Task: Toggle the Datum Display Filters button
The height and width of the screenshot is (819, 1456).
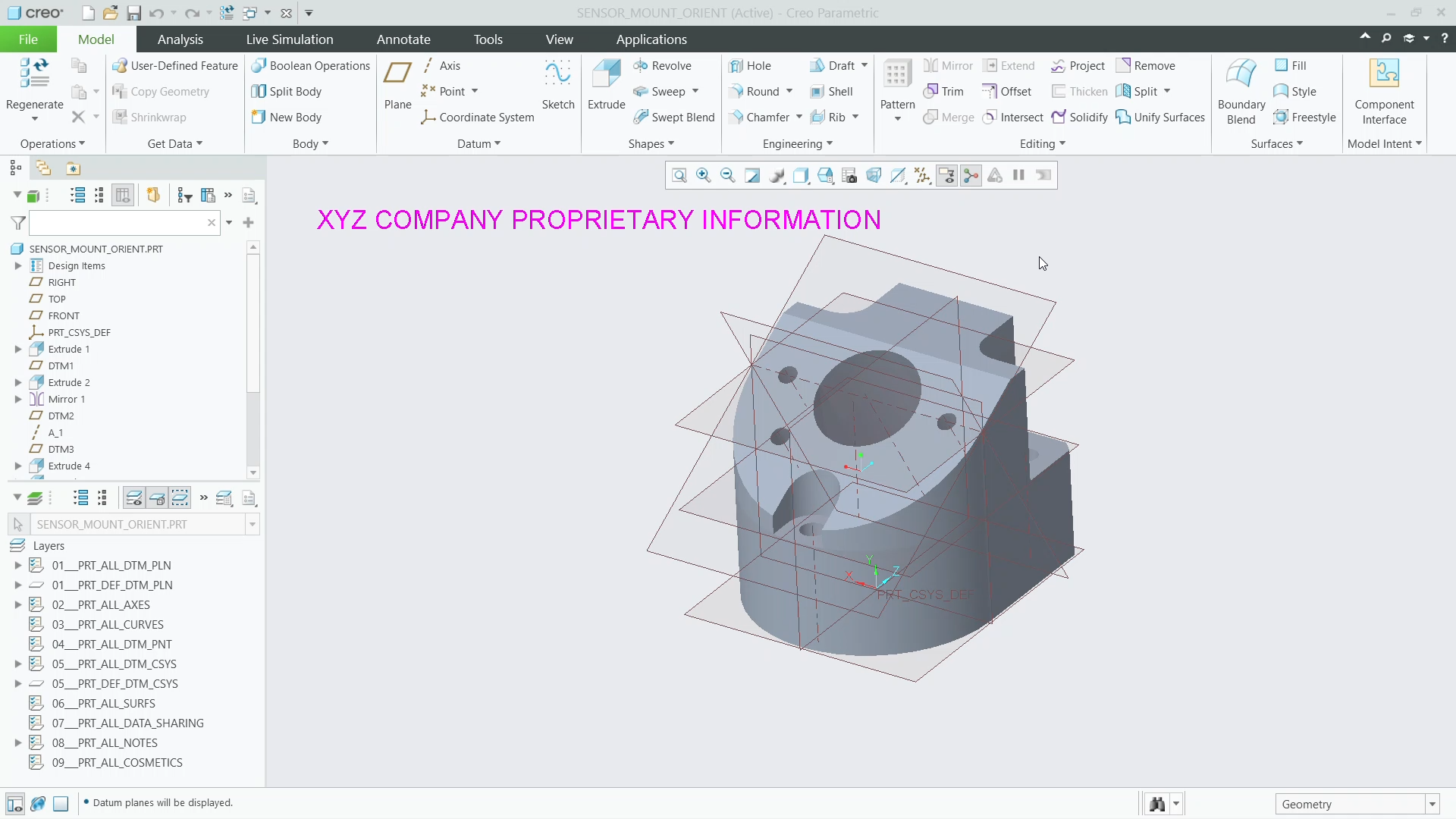Action: (922, 175)
